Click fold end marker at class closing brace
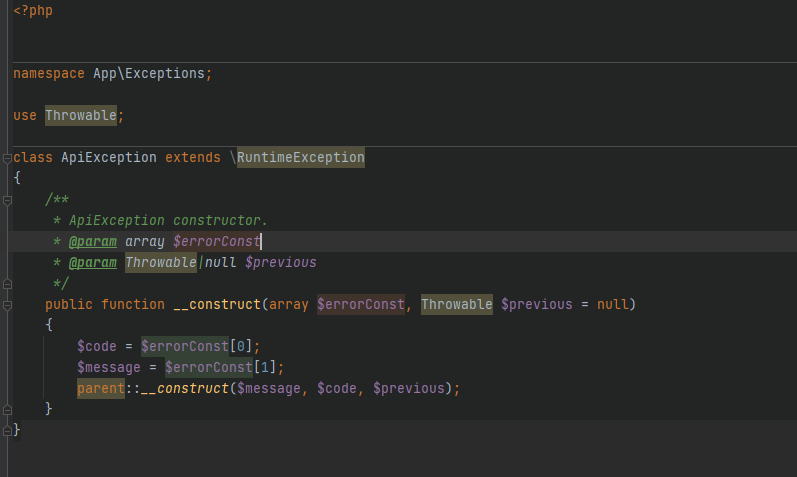 pyautogui.click(x=7, y=431)
